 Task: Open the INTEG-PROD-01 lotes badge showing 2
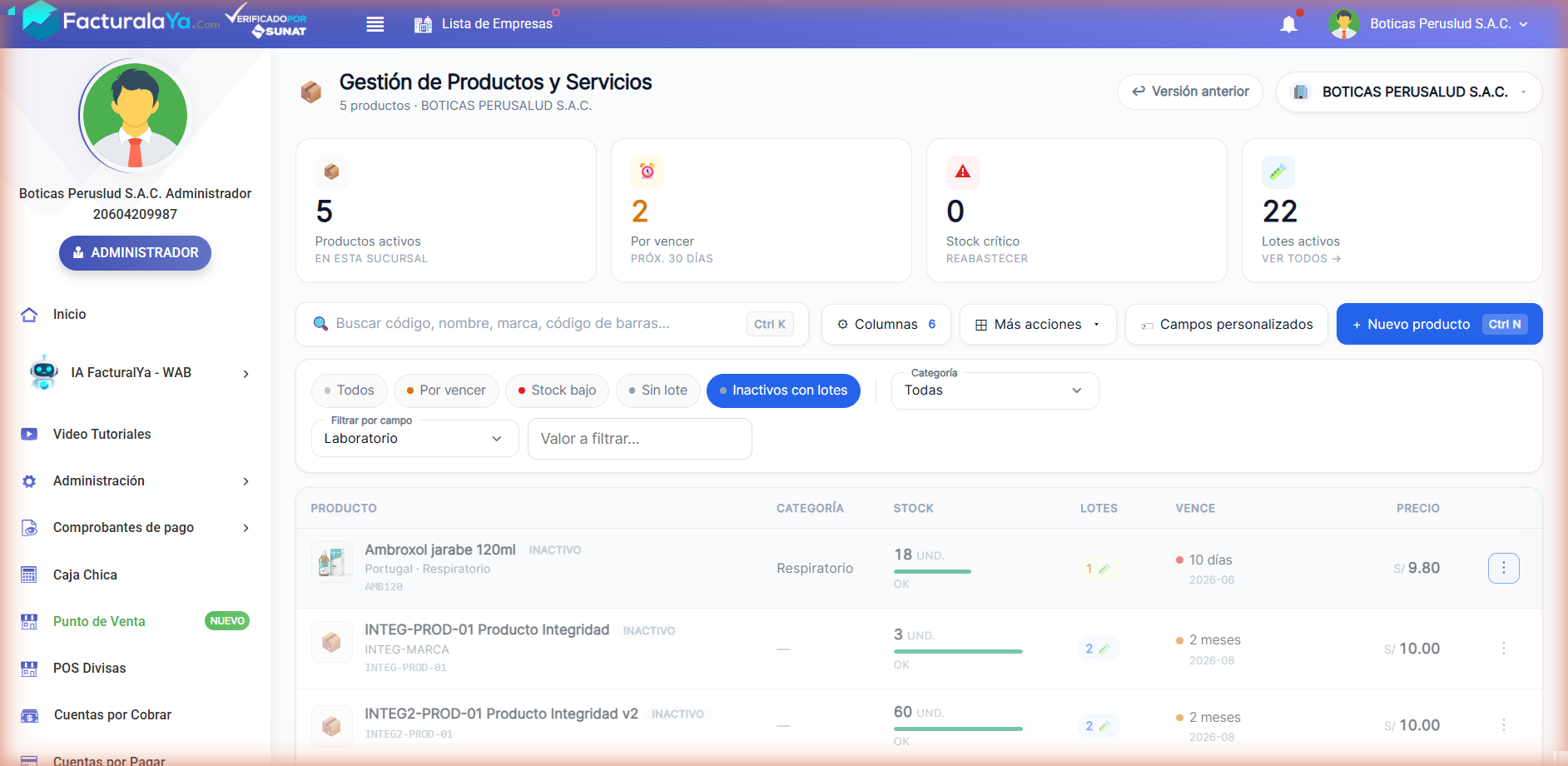click(x=1098, y=649)
